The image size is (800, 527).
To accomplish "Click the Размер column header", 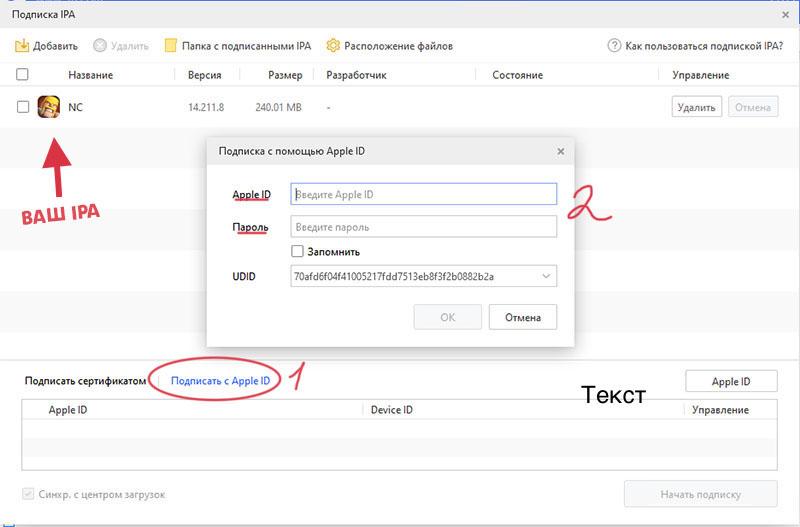I will pyautogui.click(x=285, y=75).
